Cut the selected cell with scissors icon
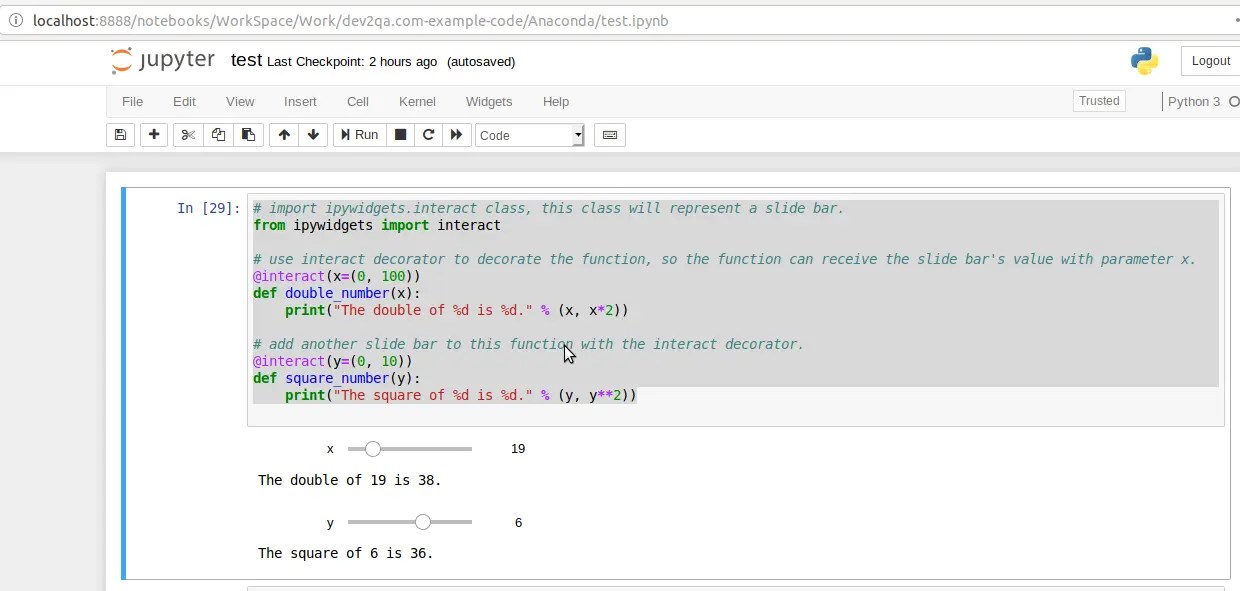1240x591 pixels. coord(188,134)
